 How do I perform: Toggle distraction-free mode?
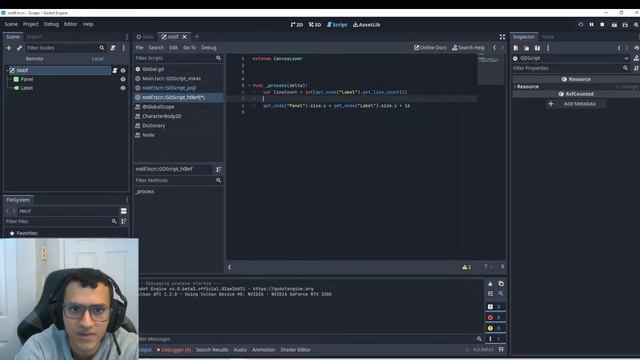click(502, 37)
